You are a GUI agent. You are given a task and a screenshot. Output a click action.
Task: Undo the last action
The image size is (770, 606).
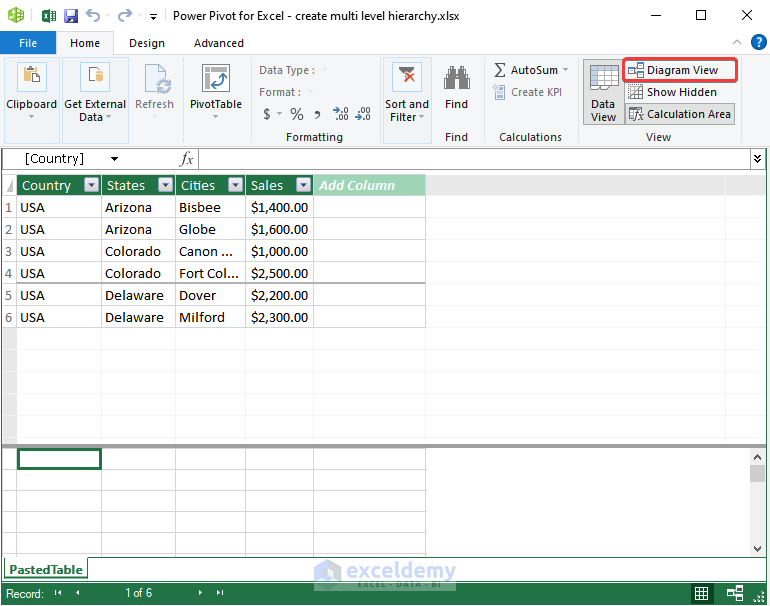click(x=92, y=16)
